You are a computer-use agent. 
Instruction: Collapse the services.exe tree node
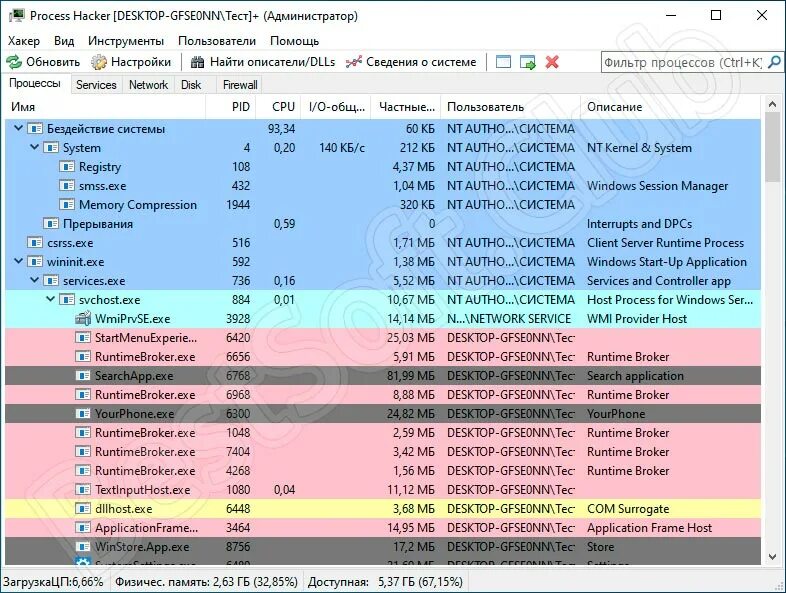click(34, 280)
